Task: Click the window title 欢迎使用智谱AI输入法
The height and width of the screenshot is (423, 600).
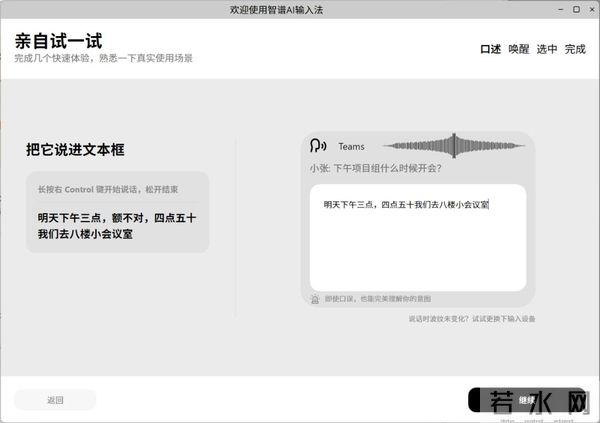Action: (x=276, y=10)
